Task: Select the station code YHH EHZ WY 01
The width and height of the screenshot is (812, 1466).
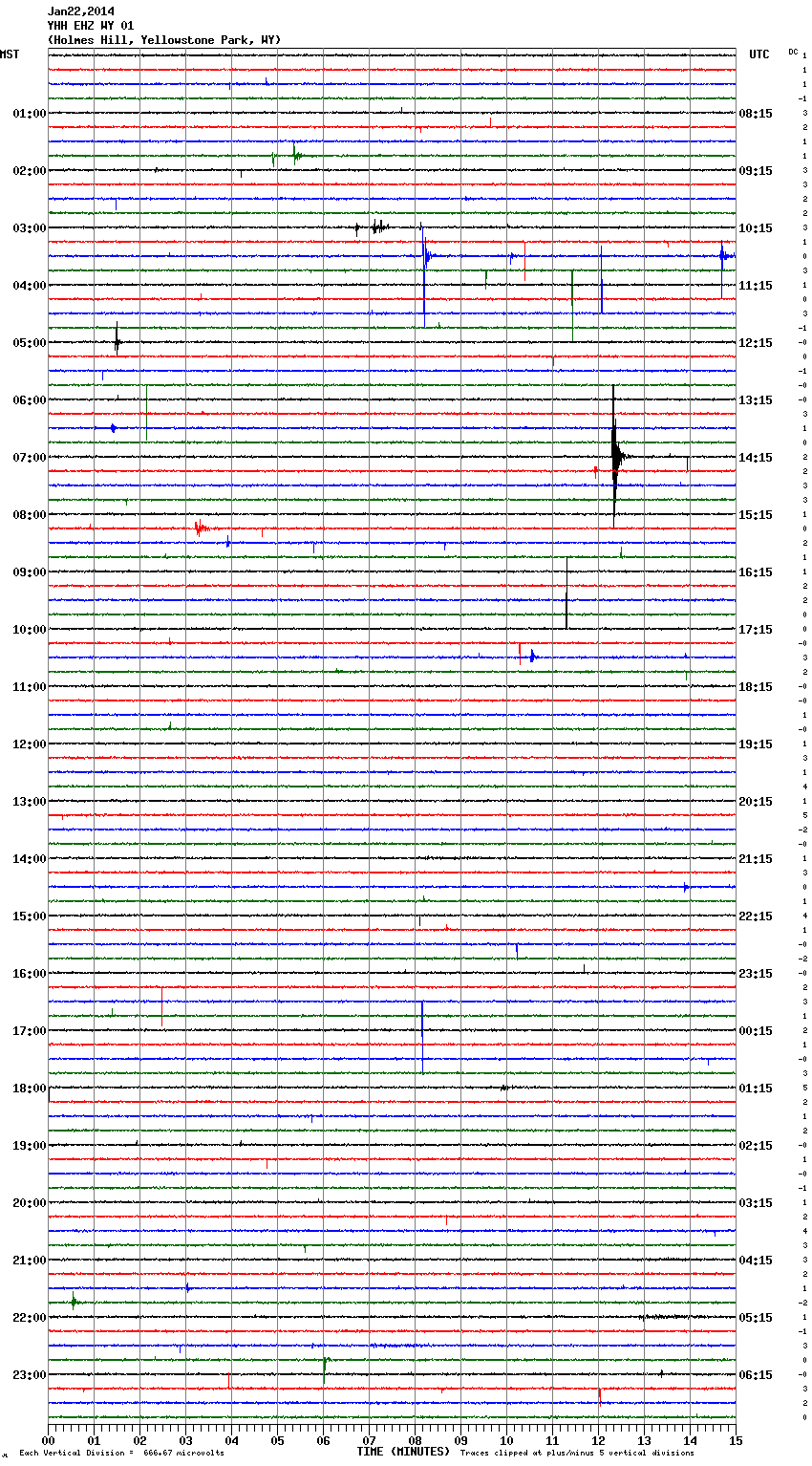Action: click(91, 26)
